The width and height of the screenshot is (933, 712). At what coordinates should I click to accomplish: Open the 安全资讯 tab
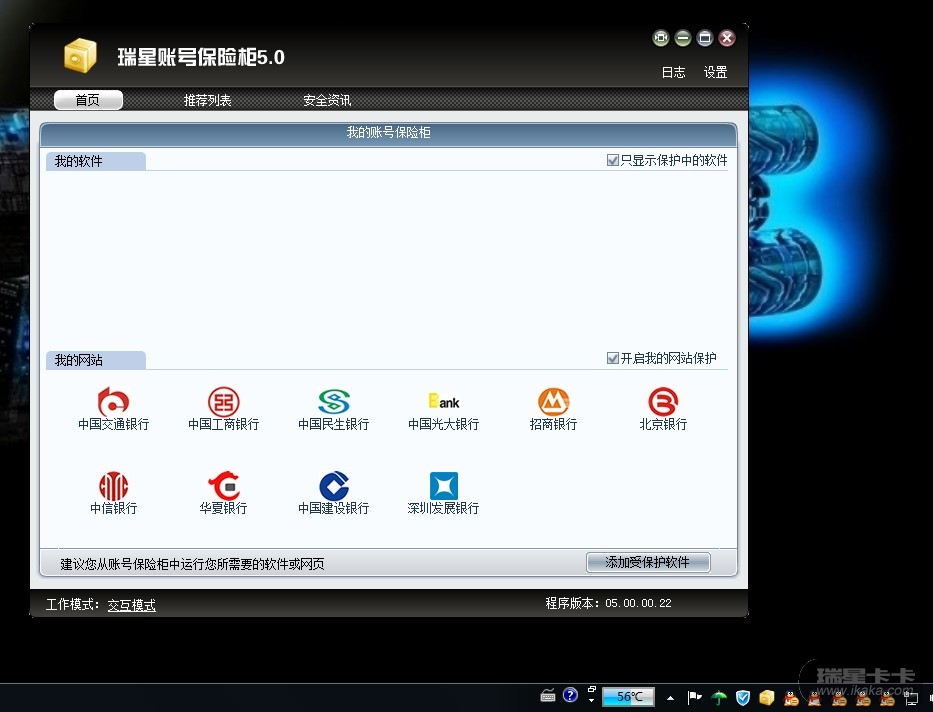pyautogui.click(x=327, y=100)
